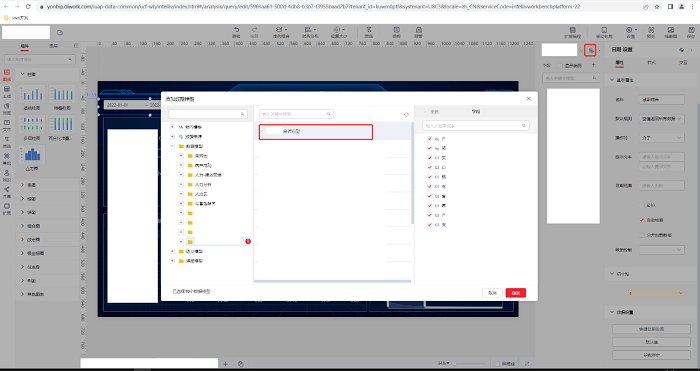700x371 pixels.
Task: Click the model list vertical scrollbar in dialog
Action: (x=412, y=173)
